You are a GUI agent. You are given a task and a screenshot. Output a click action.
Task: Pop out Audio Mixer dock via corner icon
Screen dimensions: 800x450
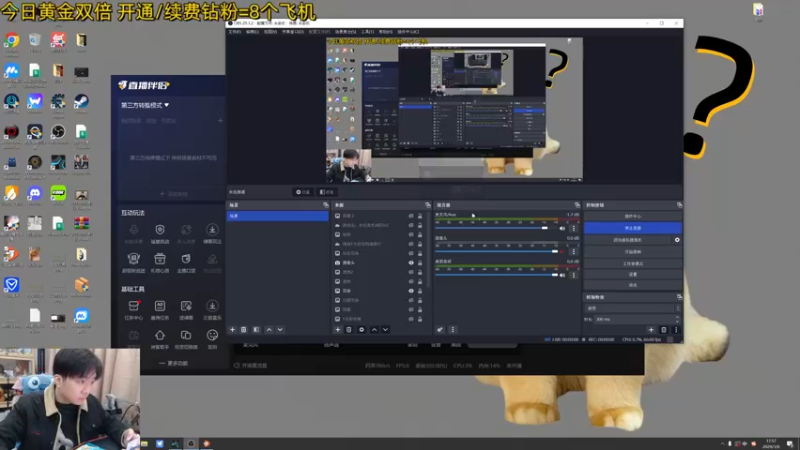point(577,205)
